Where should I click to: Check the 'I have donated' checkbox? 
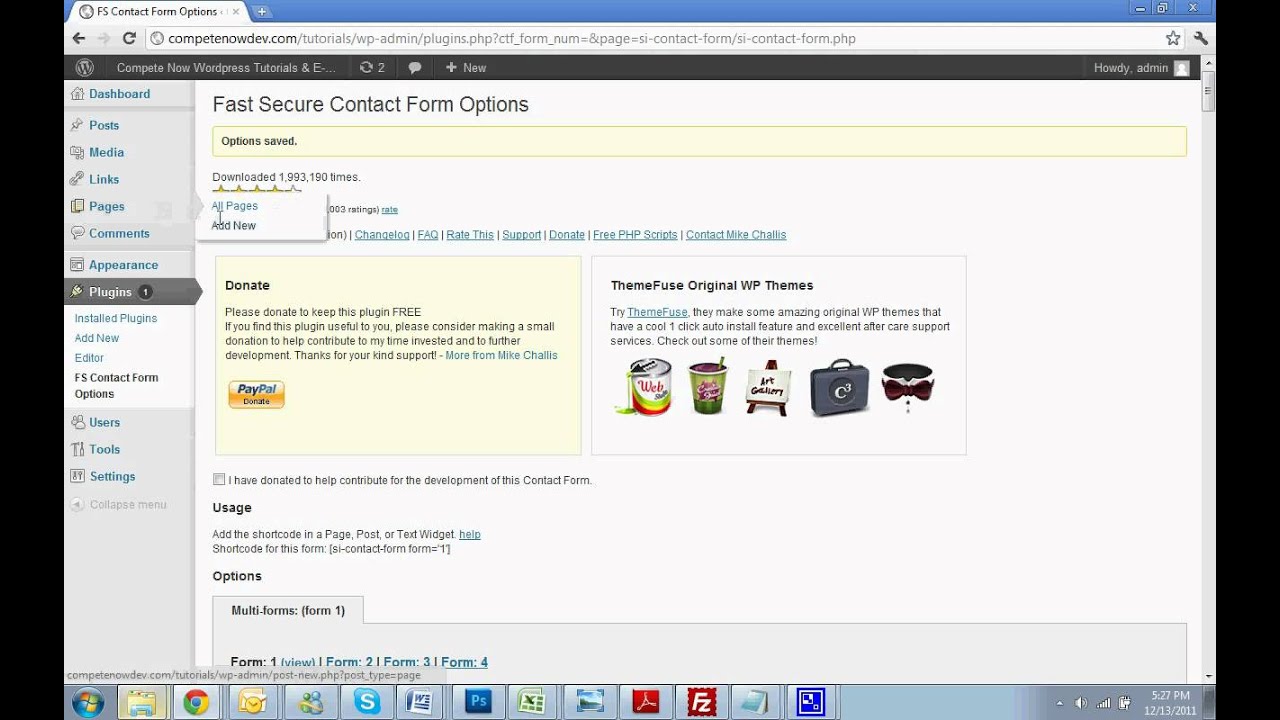219,480
